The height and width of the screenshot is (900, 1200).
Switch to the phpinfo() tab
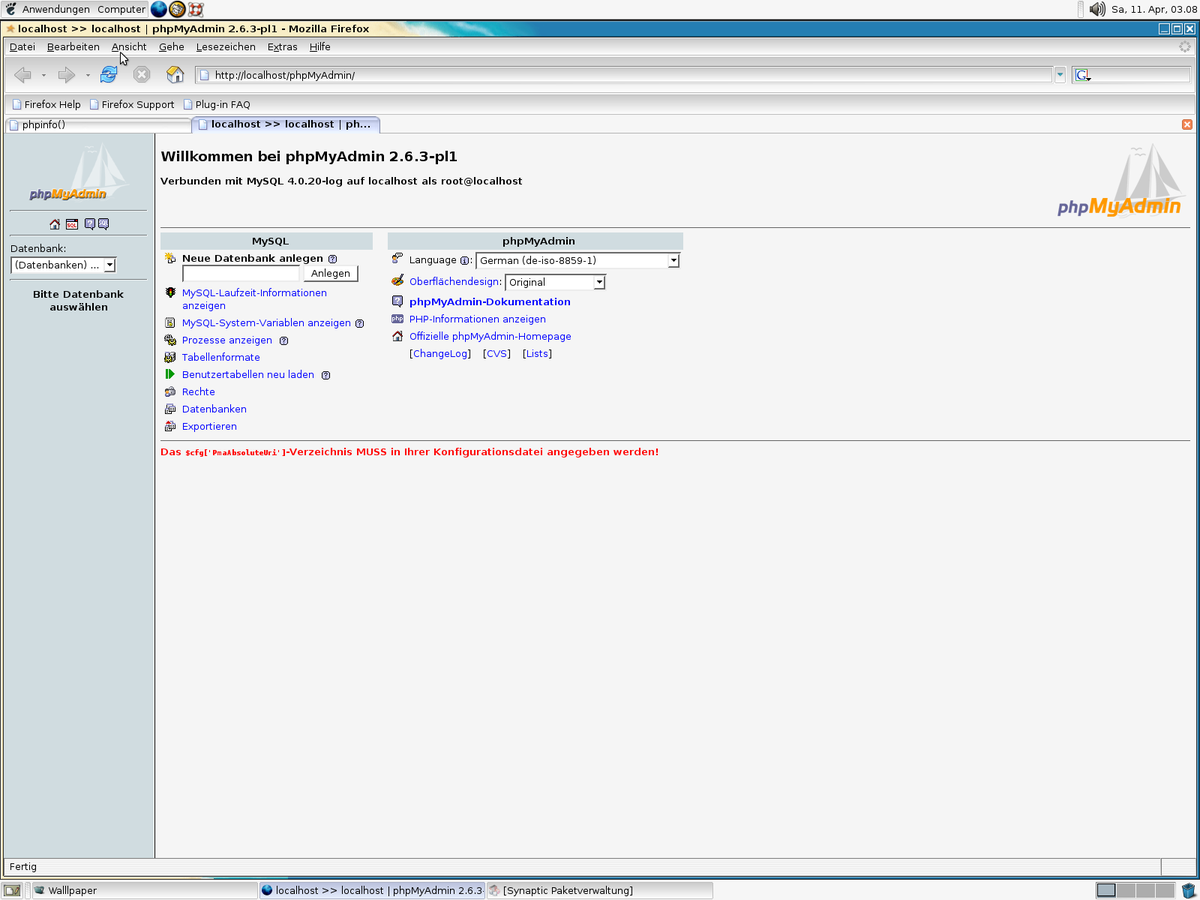click(96, 125)
